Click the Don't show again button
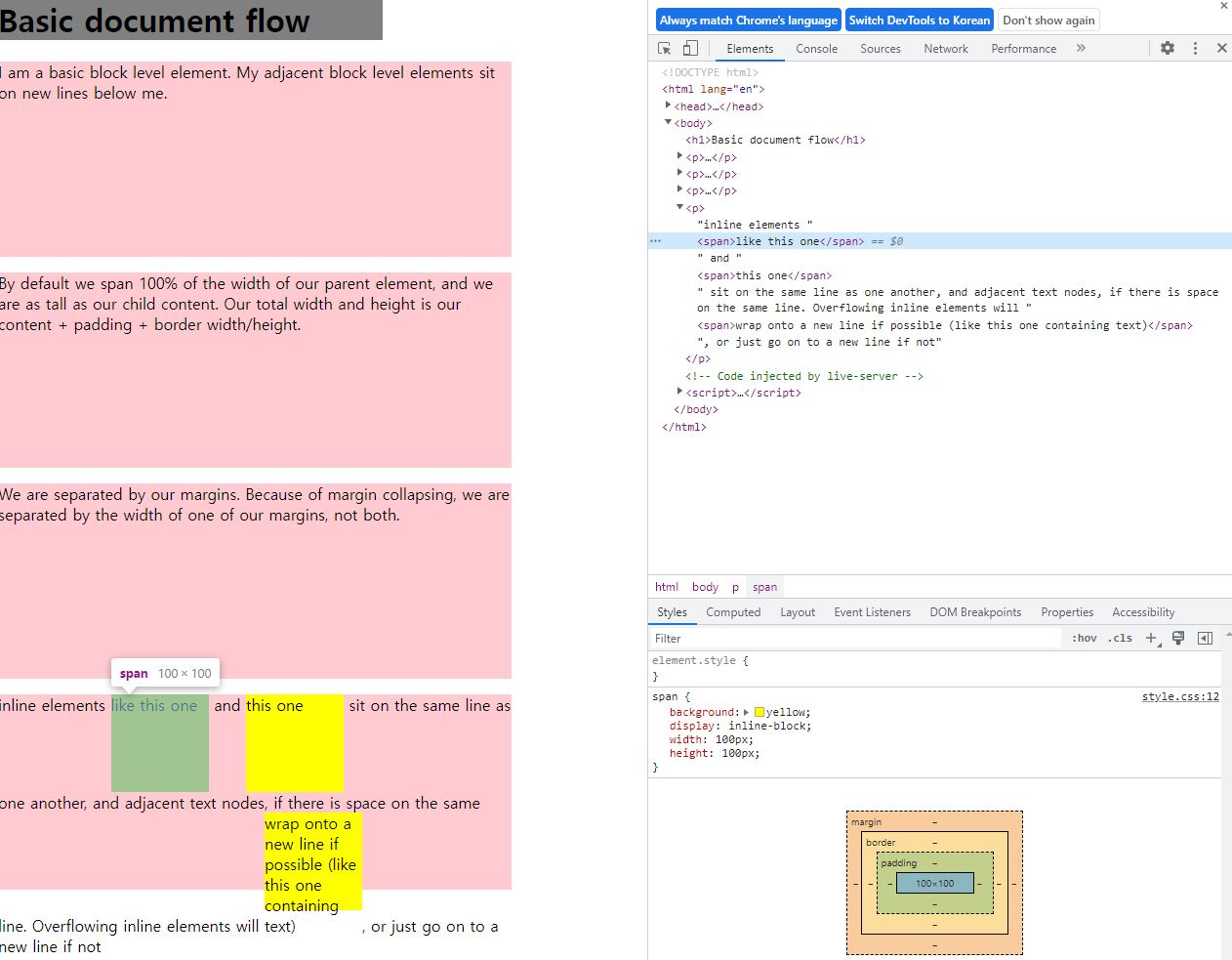1232x960 pixels. (x=1048, y=20)
